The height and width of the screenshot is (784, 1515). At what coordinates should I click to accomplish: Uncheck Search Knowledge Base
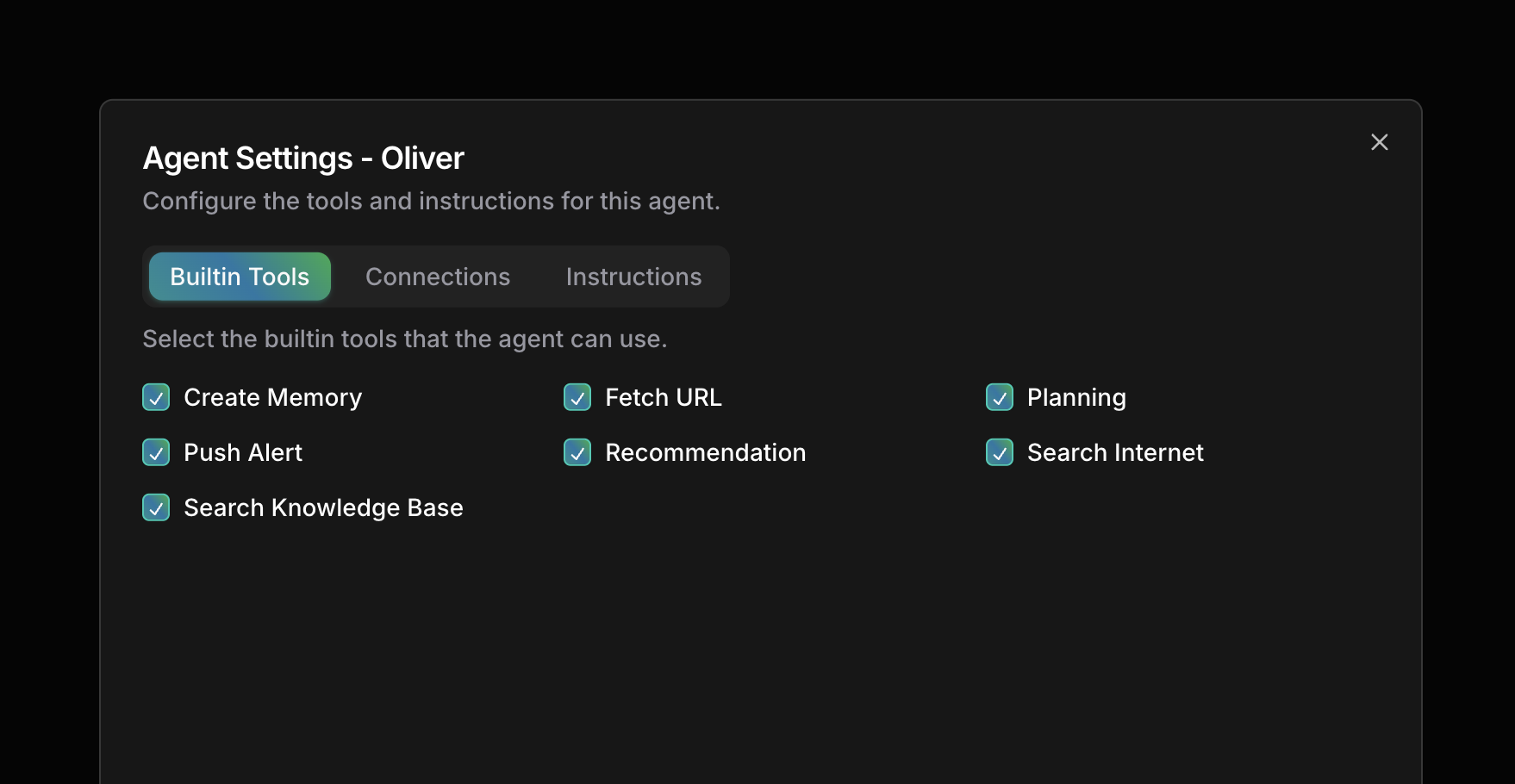(156, 507)
